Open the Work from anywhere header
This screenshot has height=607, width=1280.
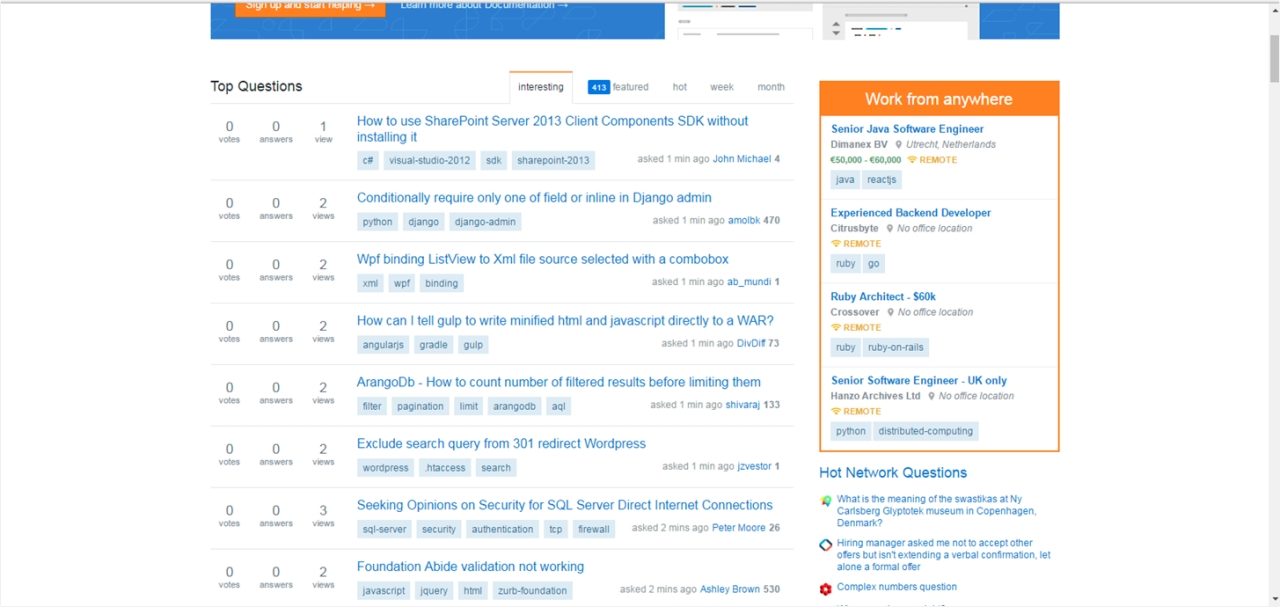tap(938, 99)
